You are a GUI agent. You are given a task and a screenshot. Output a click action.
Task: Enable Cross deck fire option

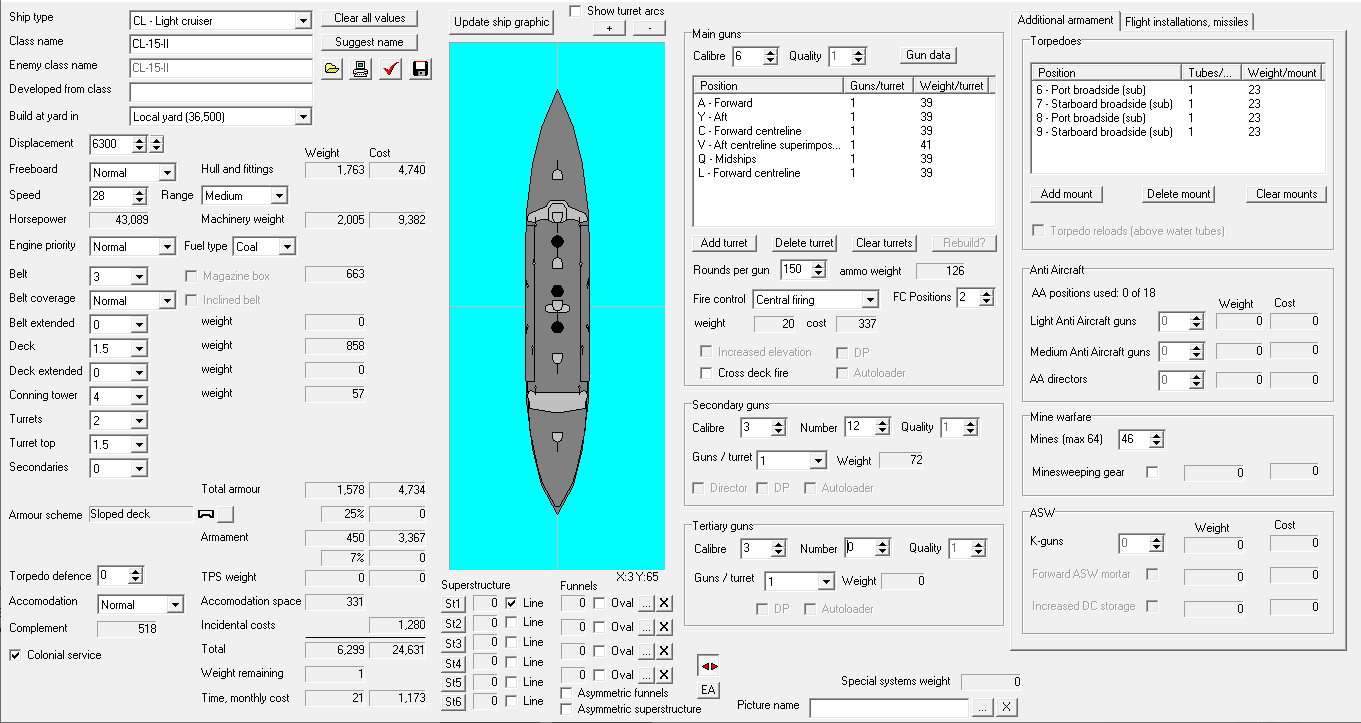pyautogui.click(x=707, y=373)
